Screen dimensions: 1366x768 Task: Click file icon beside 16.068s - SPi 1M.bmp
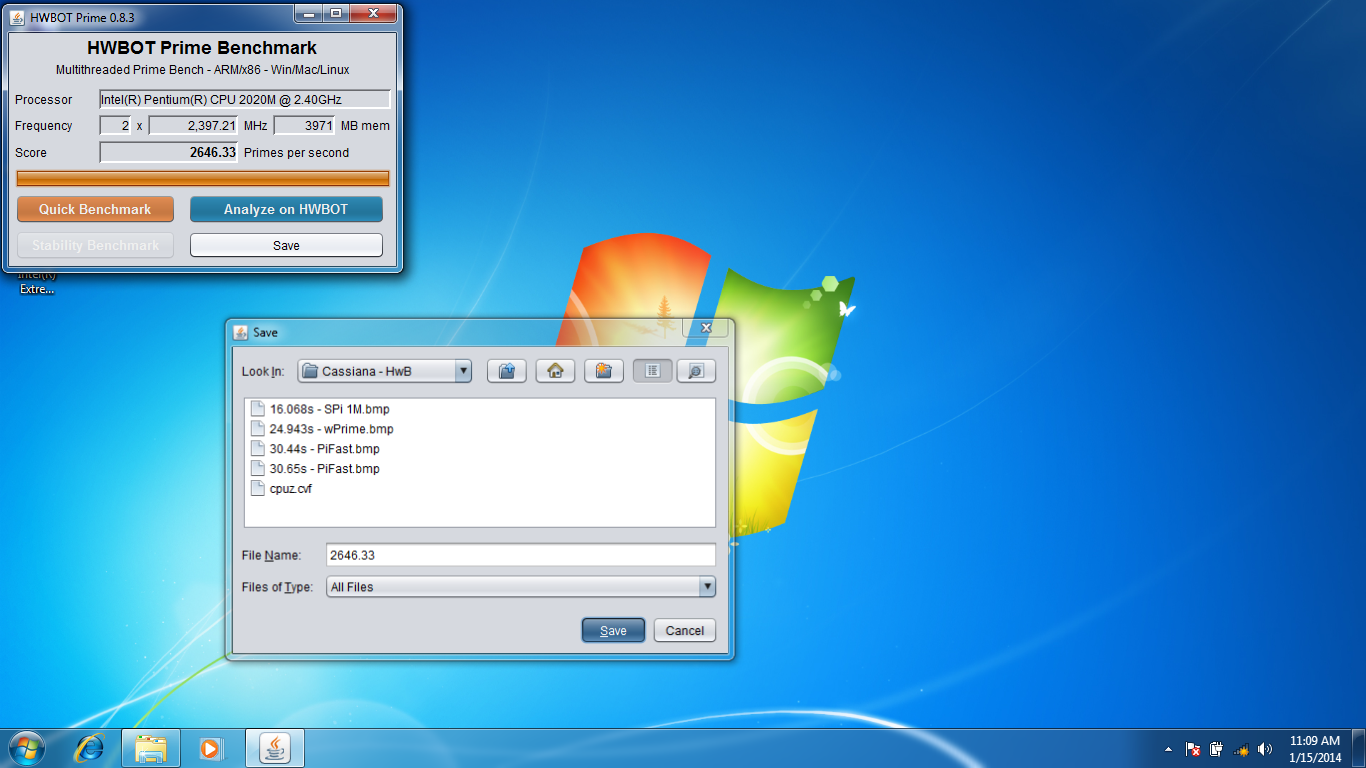tap(258, 409)
